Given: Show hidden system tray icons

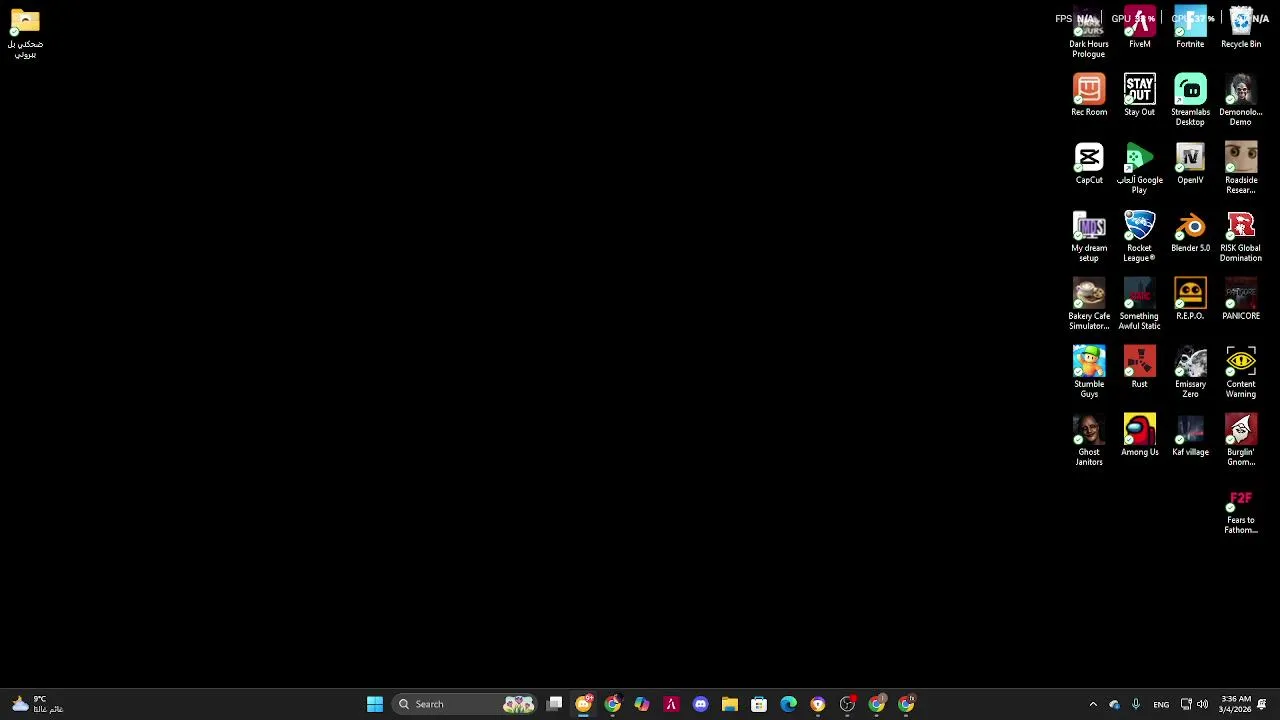Looking at the screenshot, I should pos(1093,704).
